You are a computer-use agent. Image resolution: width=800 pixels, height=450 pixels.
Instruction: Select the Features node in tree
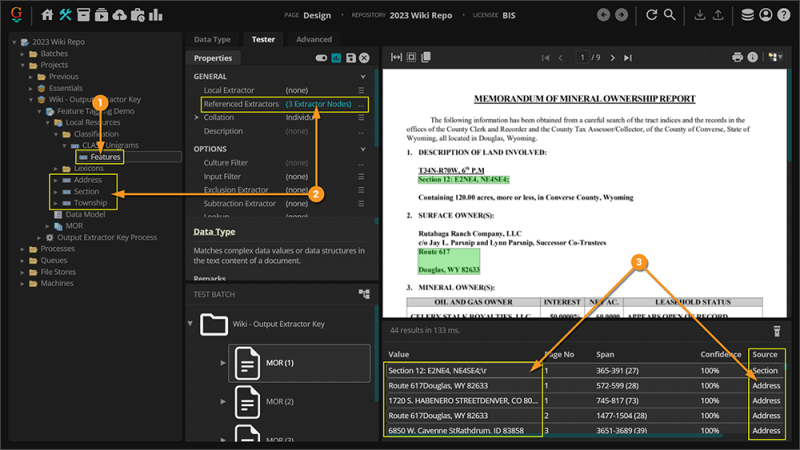(x=104, y=157)
